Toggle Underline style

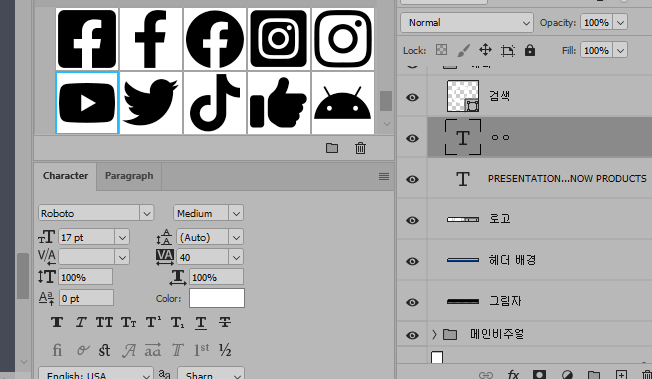click(201, 322)
